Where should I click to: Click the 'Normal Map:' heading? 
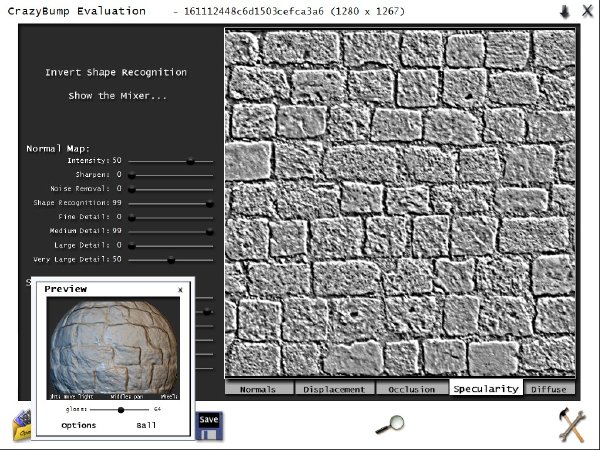click(x=58, y=148)
